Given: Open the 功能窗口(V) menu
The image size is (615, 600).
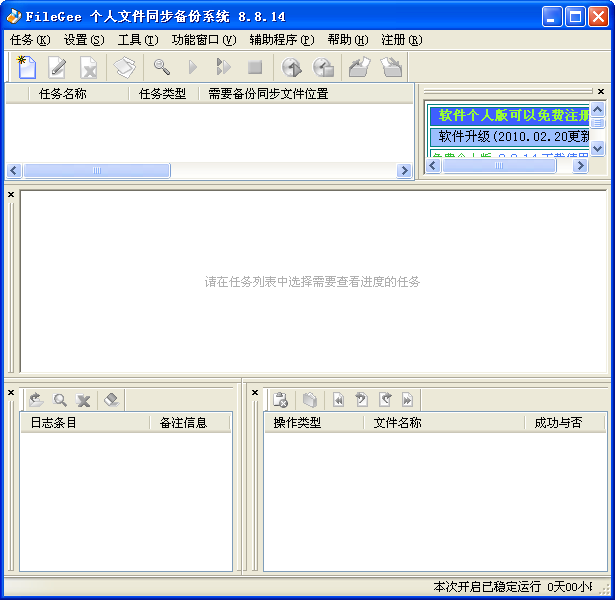Looking at the screenshot, I should [204, 40].
